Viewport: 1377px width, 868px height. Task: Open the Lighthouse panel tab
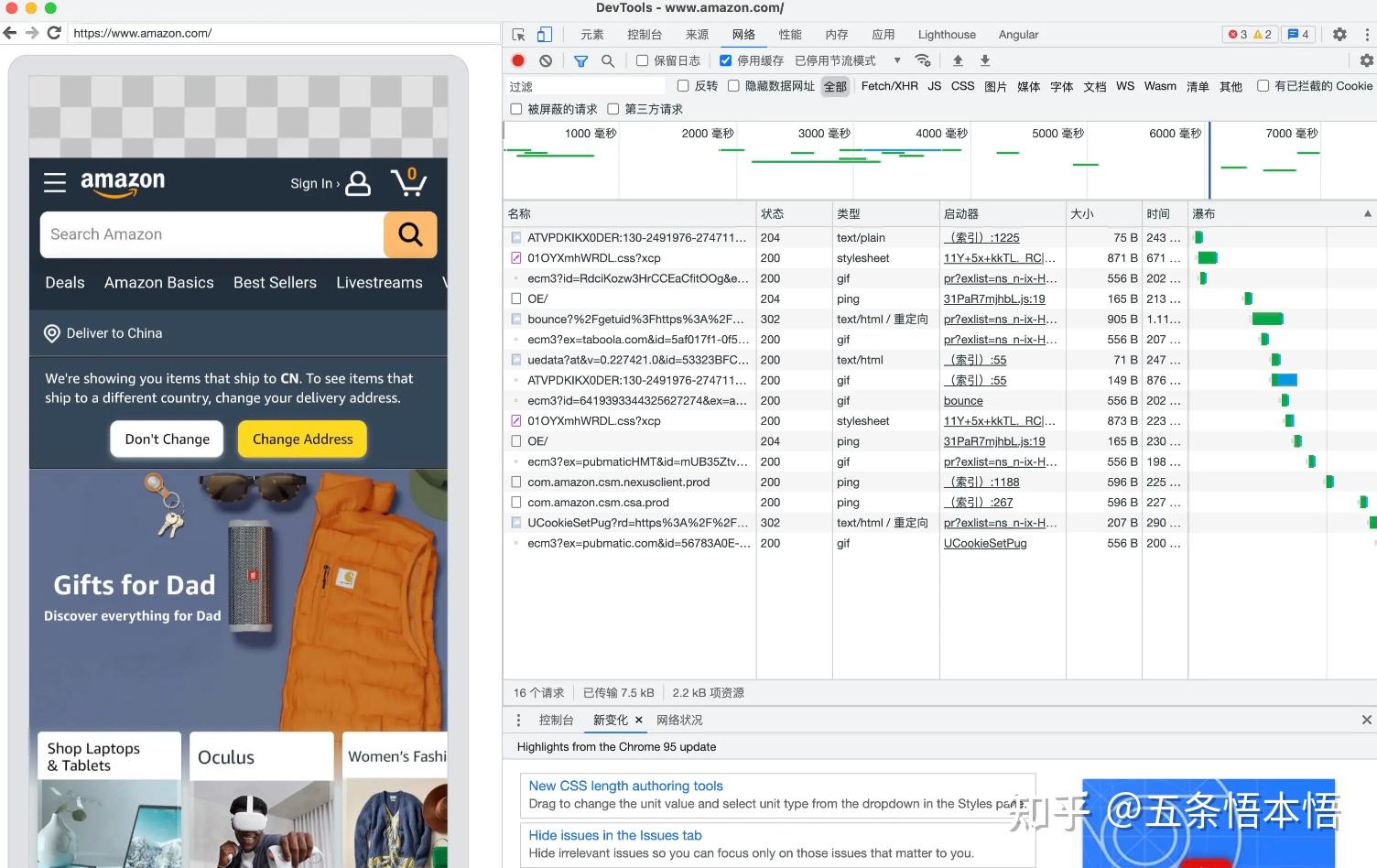click(947, 34)
